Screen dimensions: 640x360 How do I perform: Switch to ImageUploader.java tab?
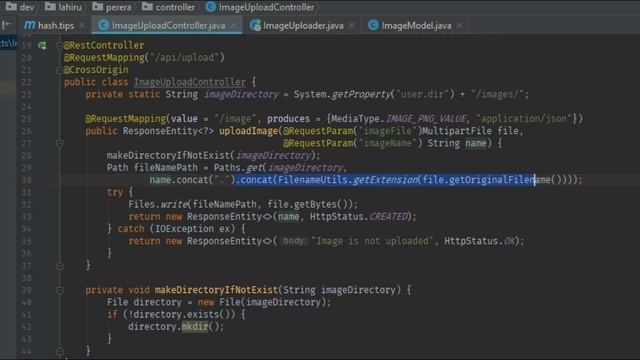tap(303, 25)
